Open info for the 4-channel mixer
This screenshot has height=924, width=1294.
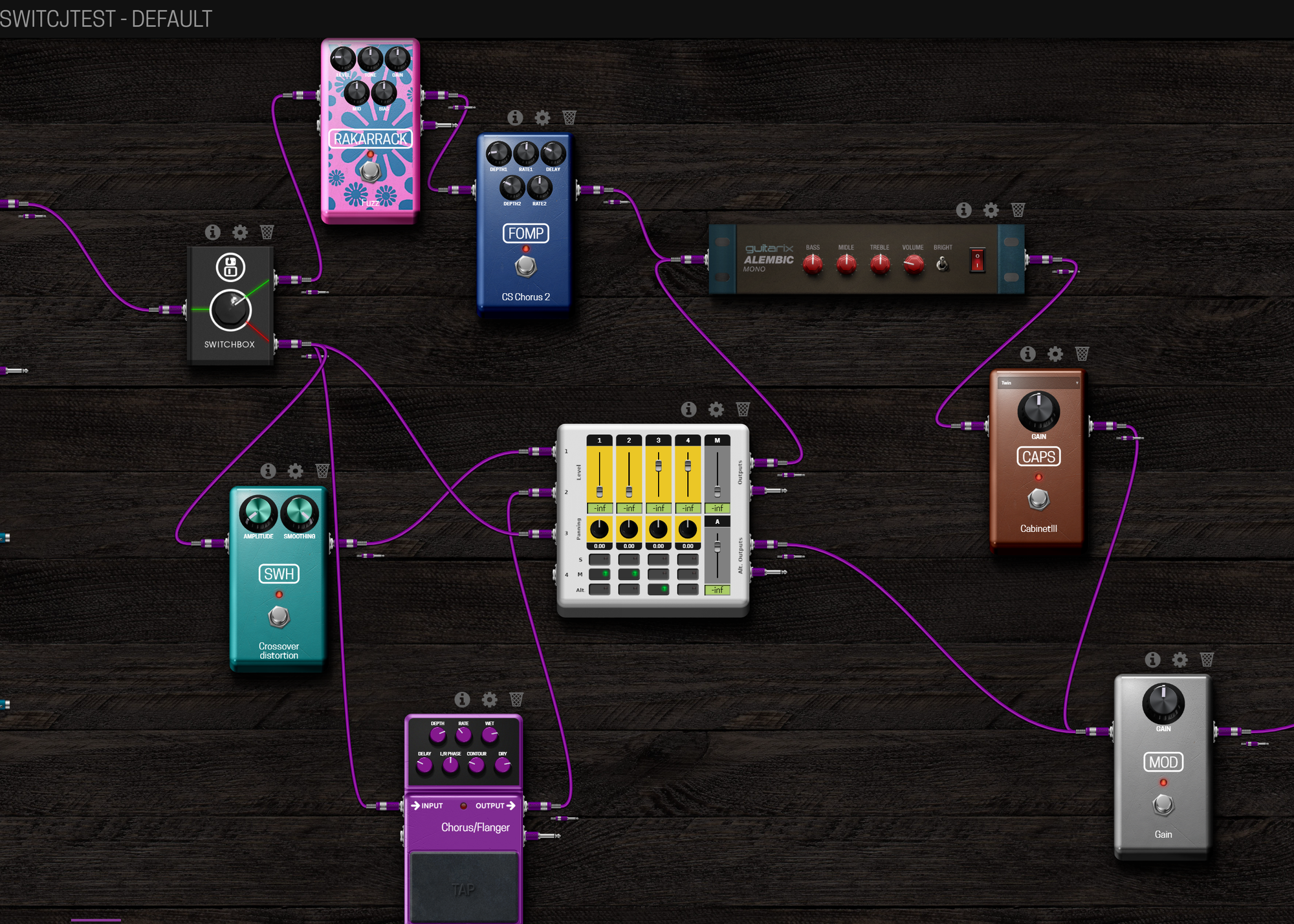pos(689,409)
